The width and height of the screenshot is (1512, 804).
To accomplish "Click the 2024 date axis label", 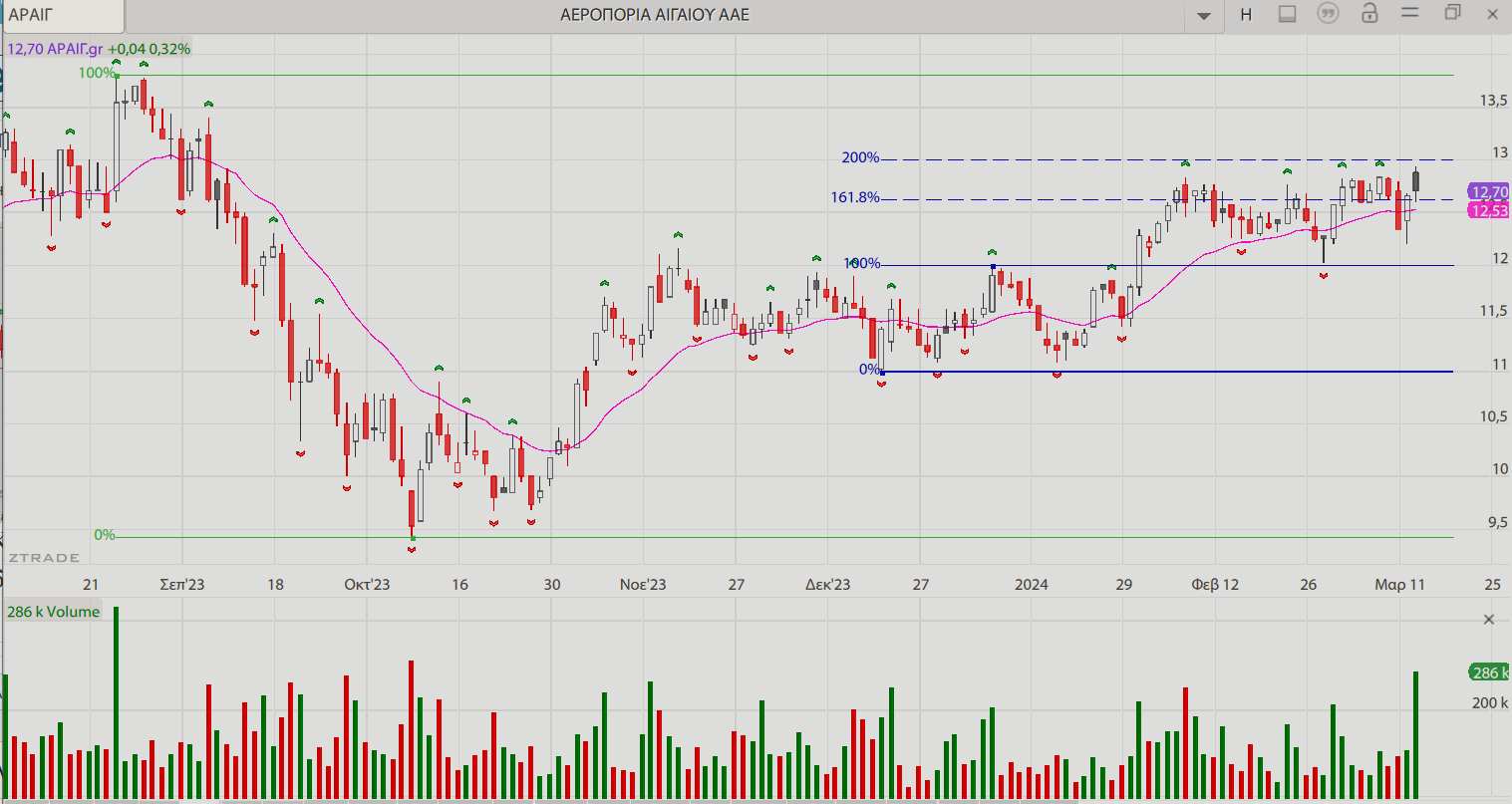I will pyautogui.click(x=1032, y=585).
